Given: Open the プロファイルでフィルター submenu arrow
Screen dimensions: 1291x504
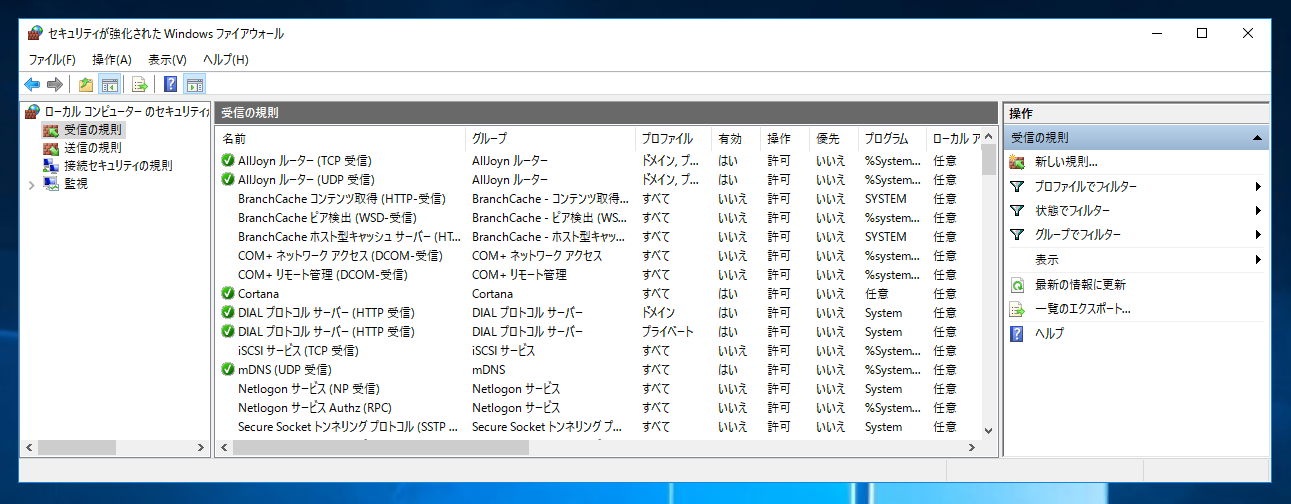Looking at the screenshot, I should click(x=1258, y=187).
